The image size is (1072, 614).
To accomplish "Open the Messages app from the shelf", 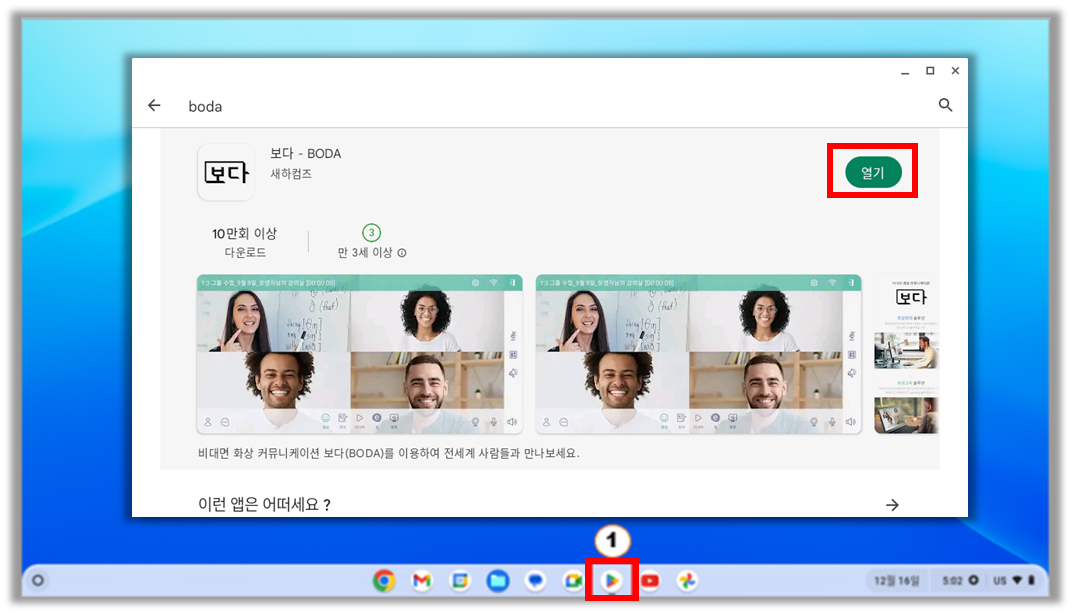I will tap(535, 581).
